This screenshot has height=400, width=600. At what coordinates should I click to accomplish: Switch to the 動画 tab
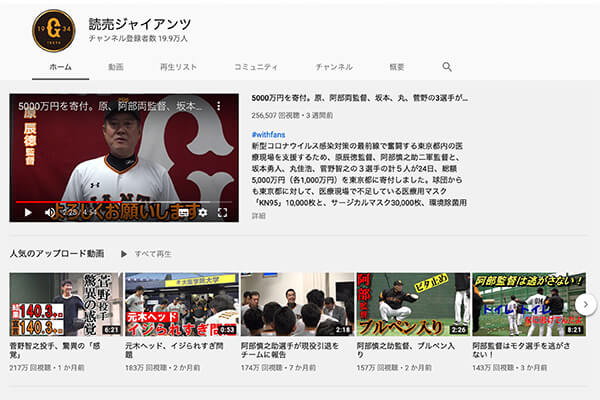pyautogui.click(x=116, y=67)
